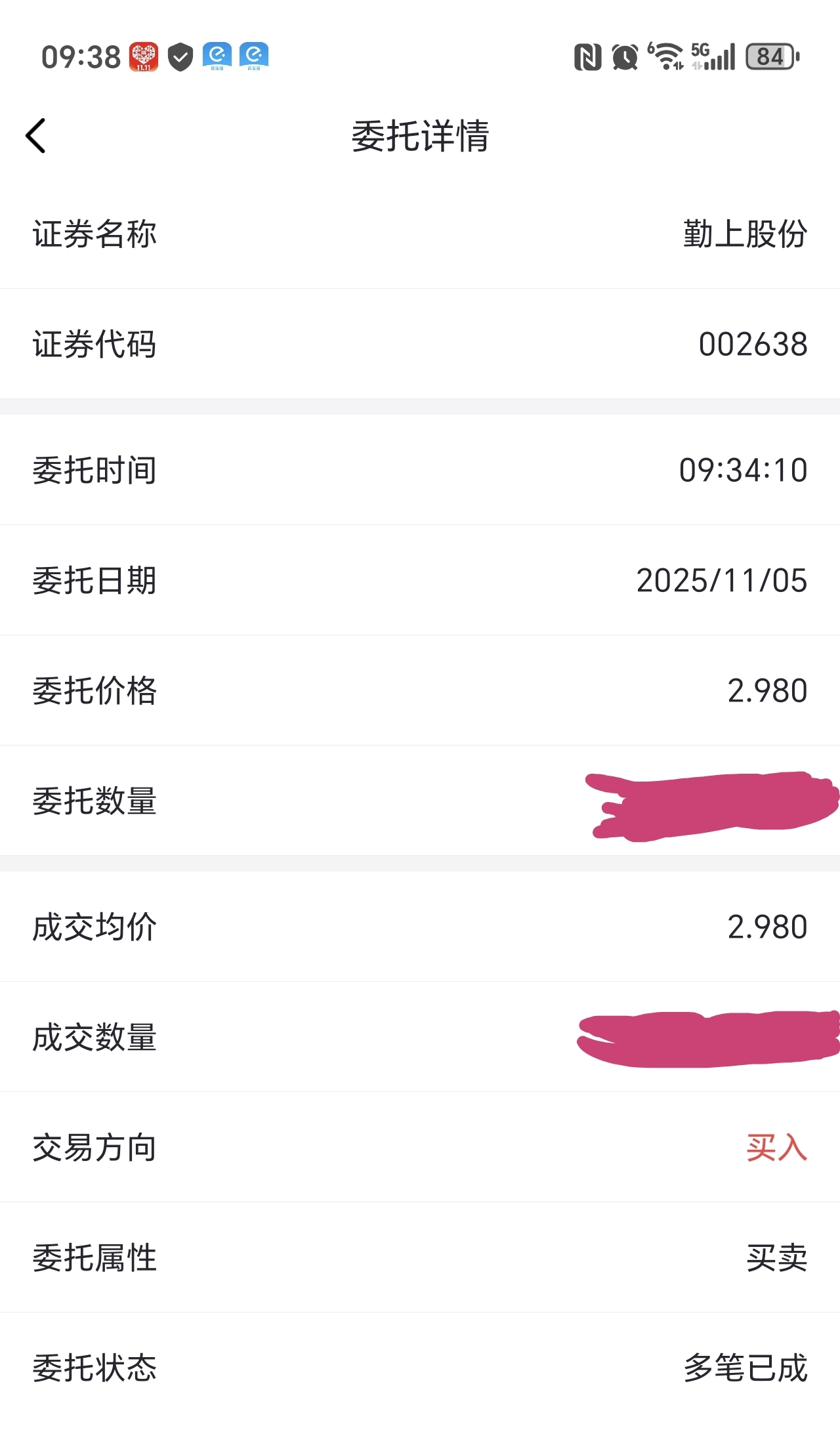
Task: Tap the NFC status bar icon
Action: 587,57
